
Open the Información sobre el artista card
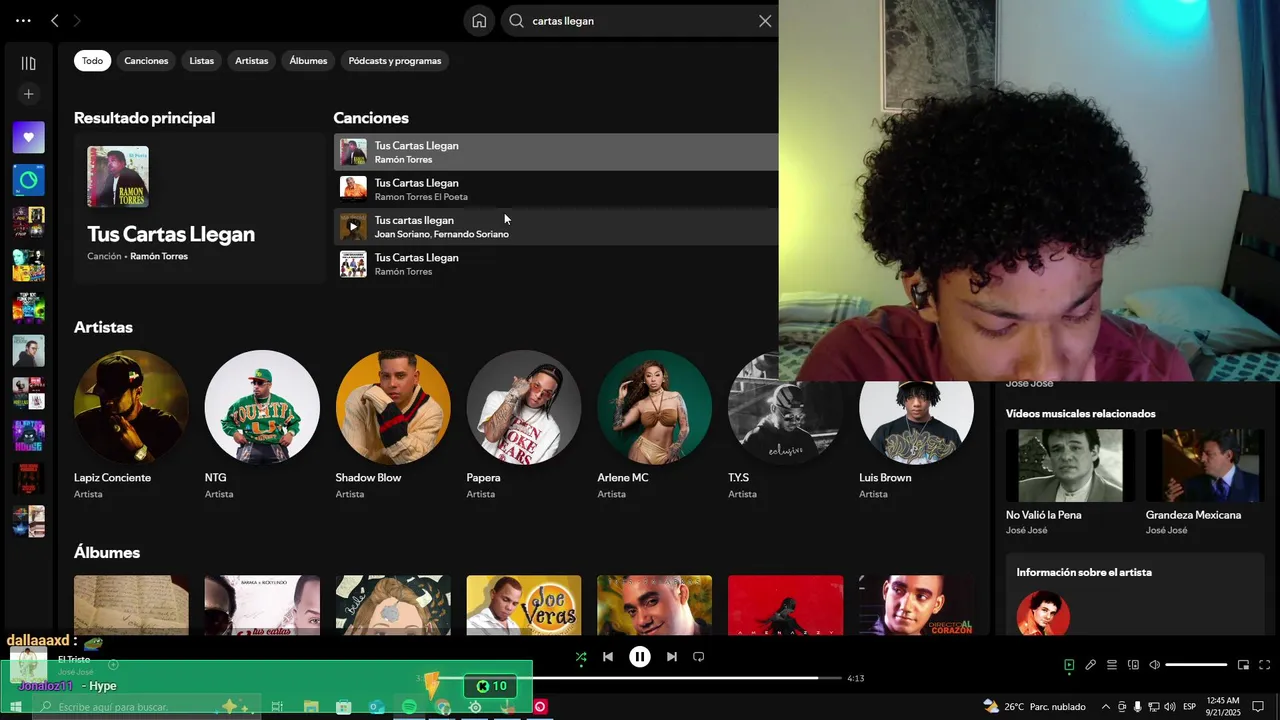[1135, 596]
